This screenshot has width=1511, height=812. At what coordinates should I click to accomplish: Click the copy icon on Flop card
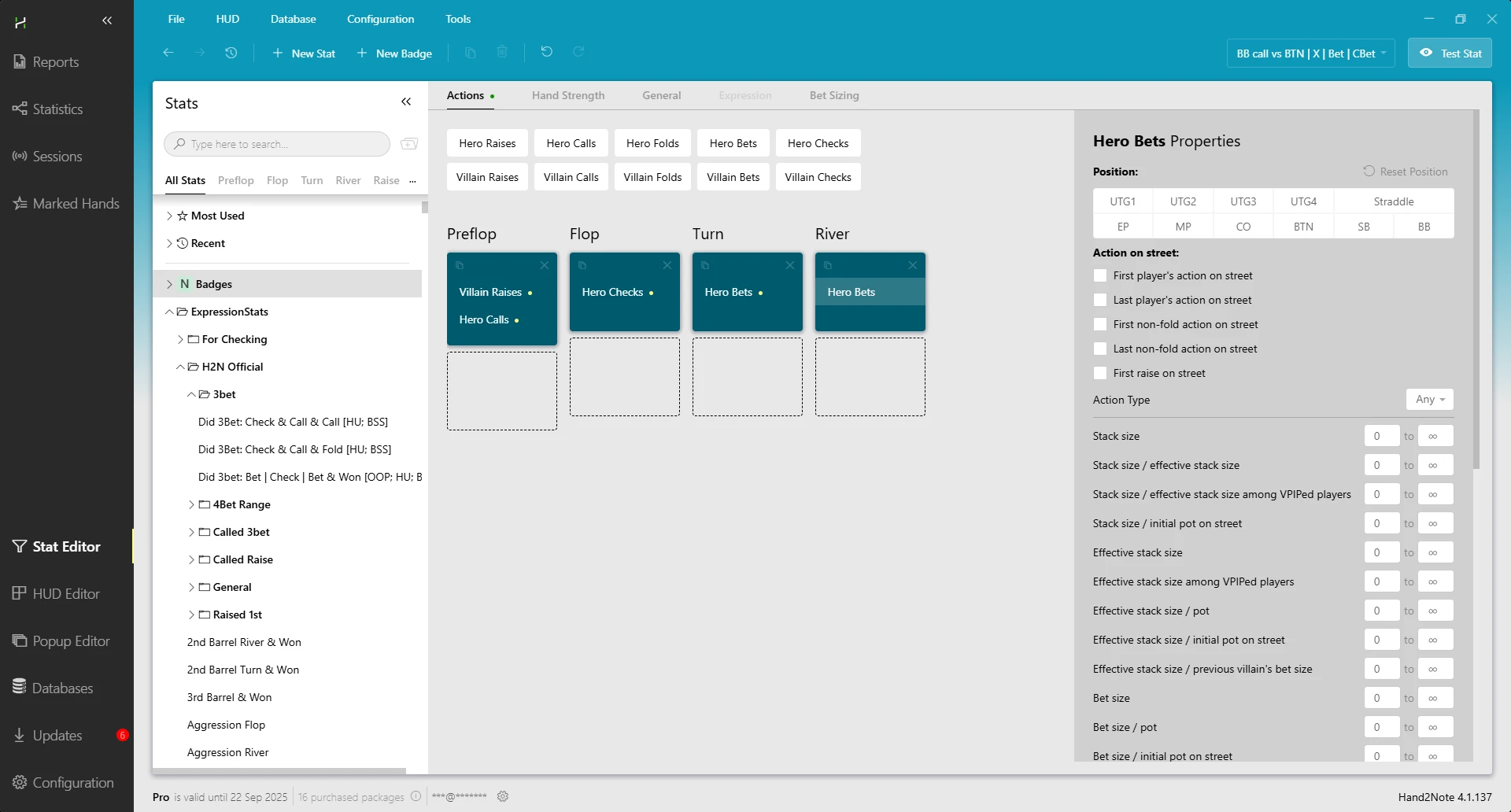click(582, 266)
